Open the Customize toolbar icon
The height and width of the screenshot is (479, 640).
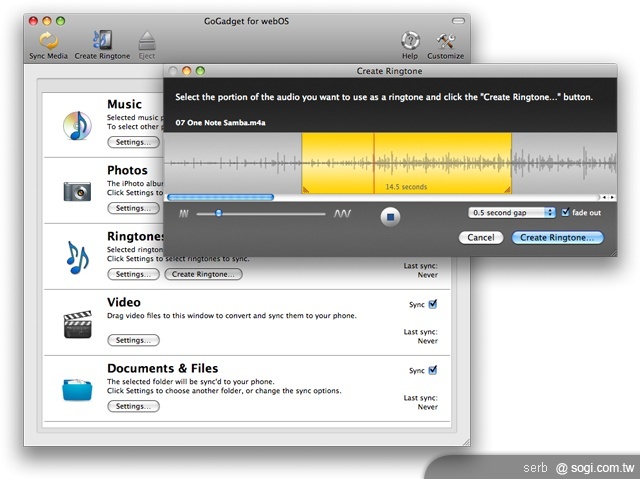(445, 41)
